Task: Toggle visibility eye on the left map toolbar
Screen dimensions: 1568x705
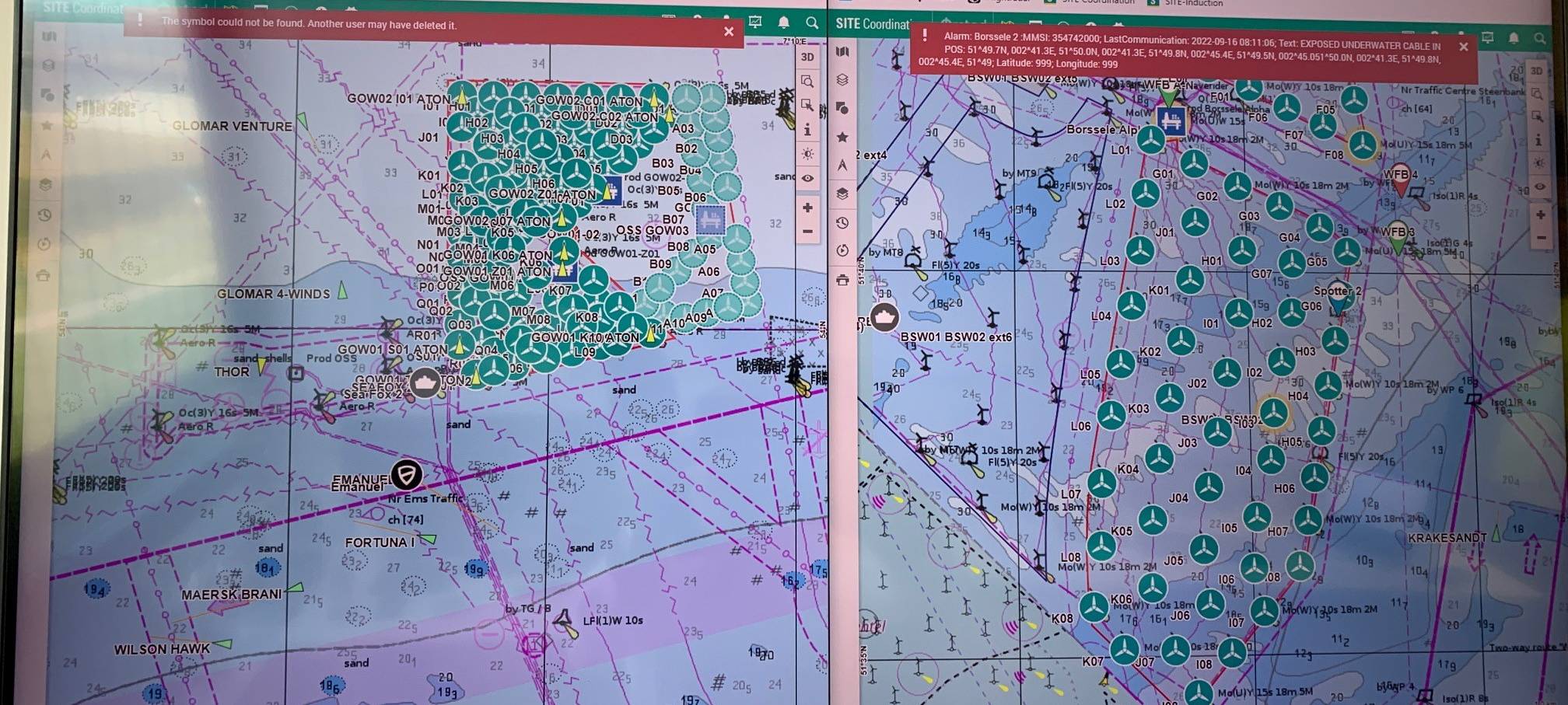Action: tap(807, 178)
